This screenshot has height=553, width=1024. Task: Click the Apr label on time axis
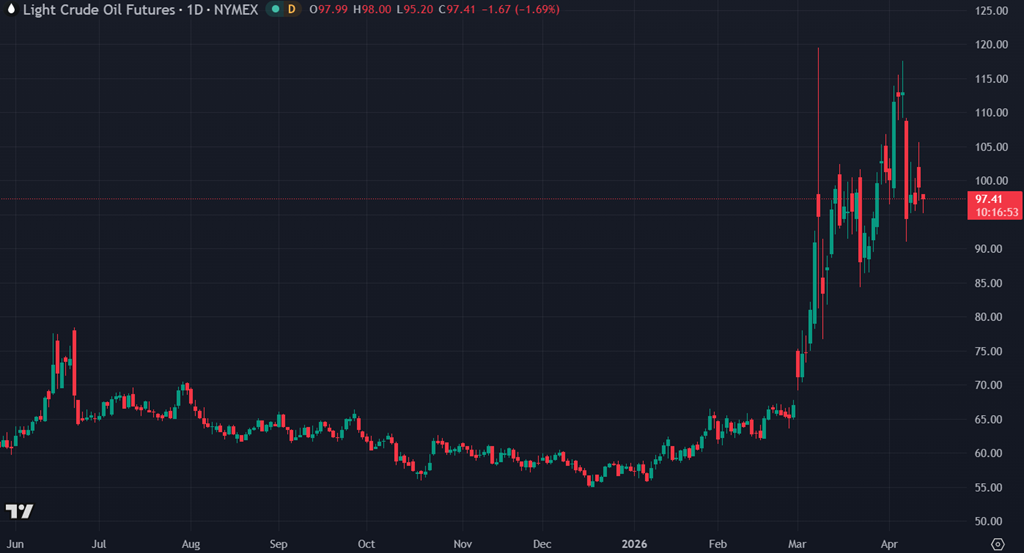click(x=889, y=545)
